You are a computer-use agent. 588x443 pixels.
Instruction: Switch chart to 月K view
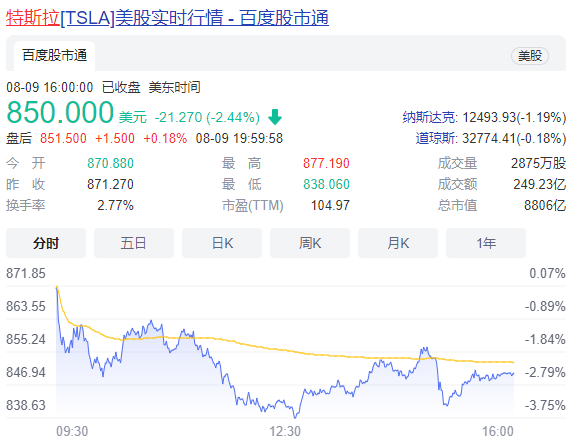click(x=398, y=243)
